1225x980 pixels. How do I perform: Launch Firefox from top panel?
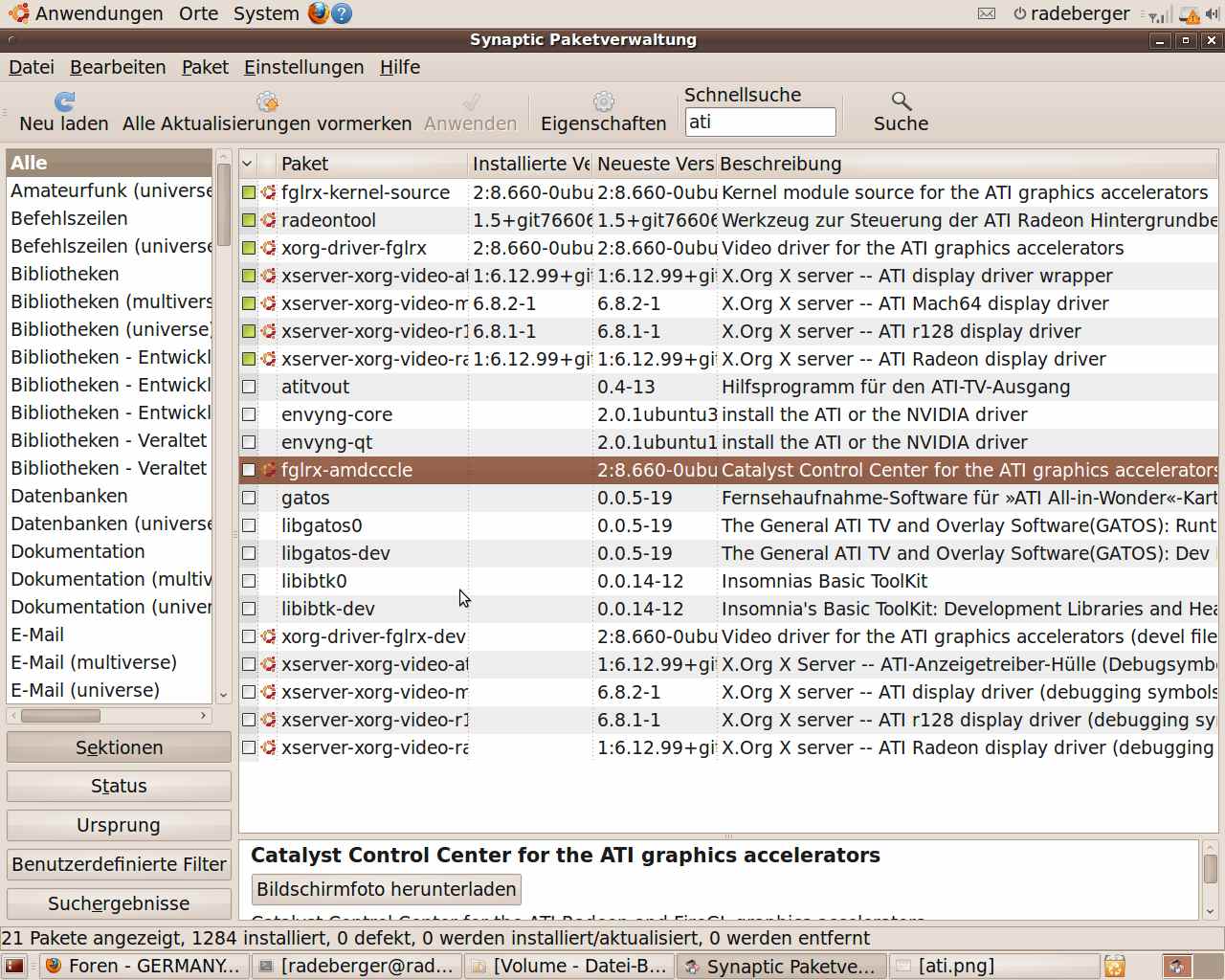point(319,13)
